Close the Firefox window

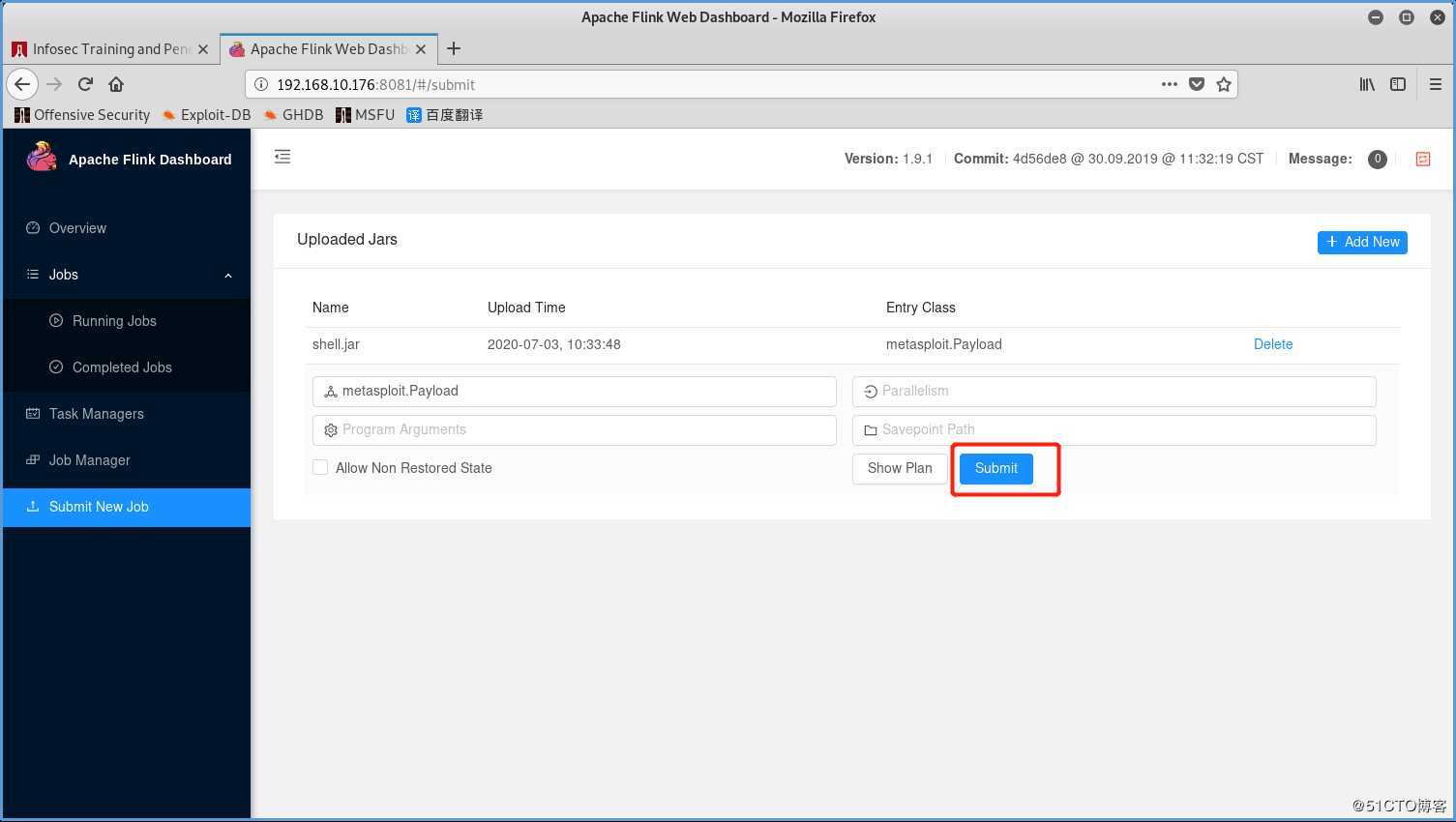1438,16
